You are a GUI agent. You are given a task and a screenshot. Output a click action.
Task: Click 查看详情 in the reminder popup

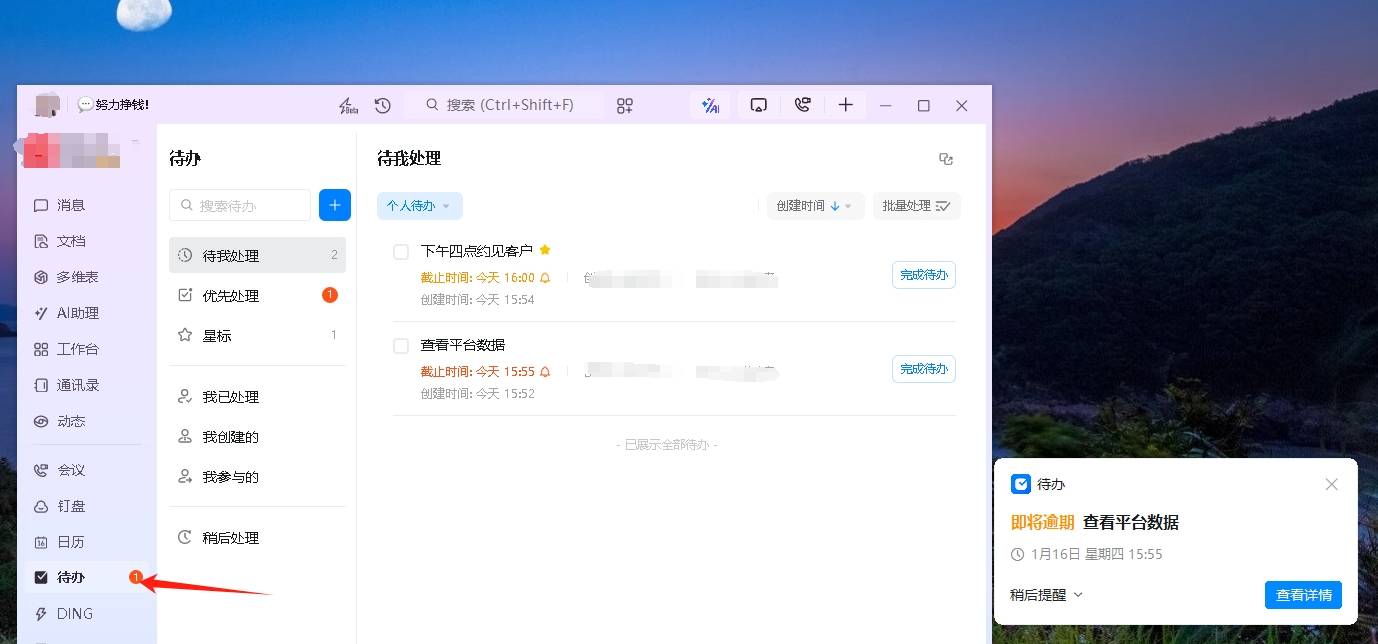[x=1303, y=594]
